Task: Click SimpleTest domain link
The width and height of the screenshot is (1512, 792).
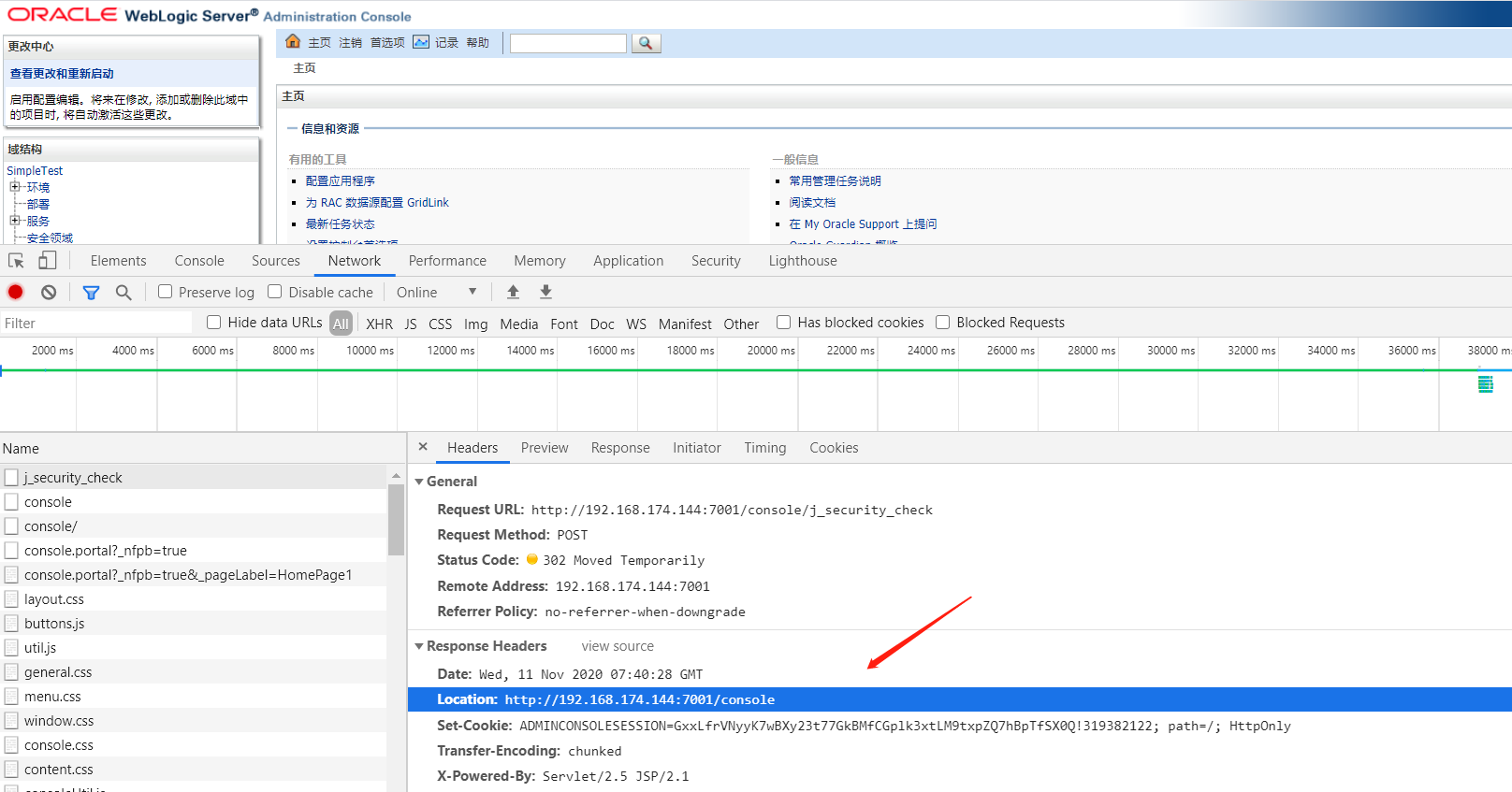Action: pos(35,170)
